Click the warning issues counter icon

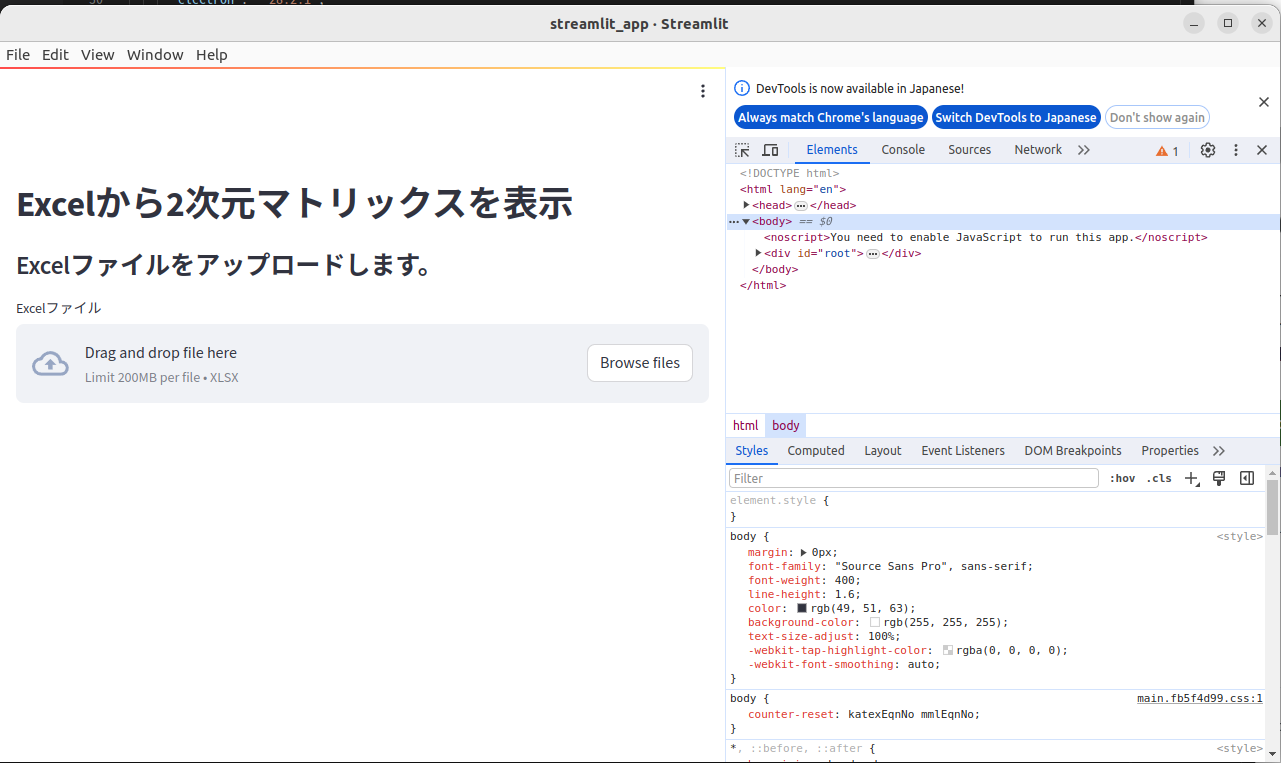(1167, 151)
